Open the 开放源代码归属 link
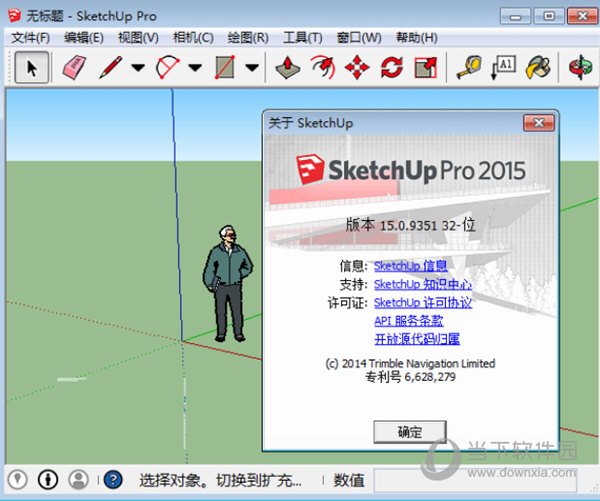This screenshot has height=501, width=600. (x=417, y=339)
